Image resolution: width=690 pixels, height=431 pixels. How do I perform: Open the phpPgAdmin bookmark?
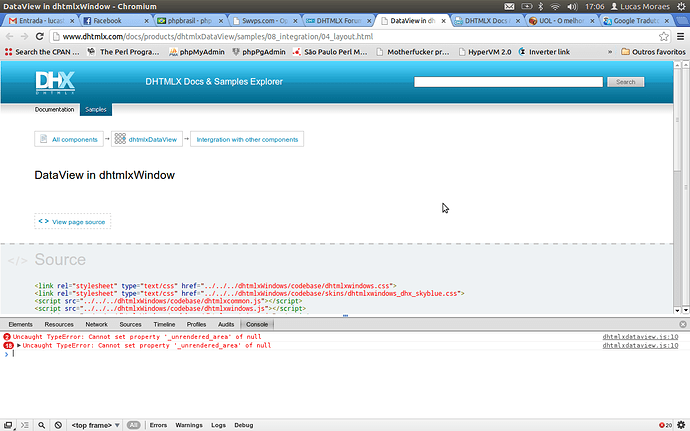[x=259, y=52]
